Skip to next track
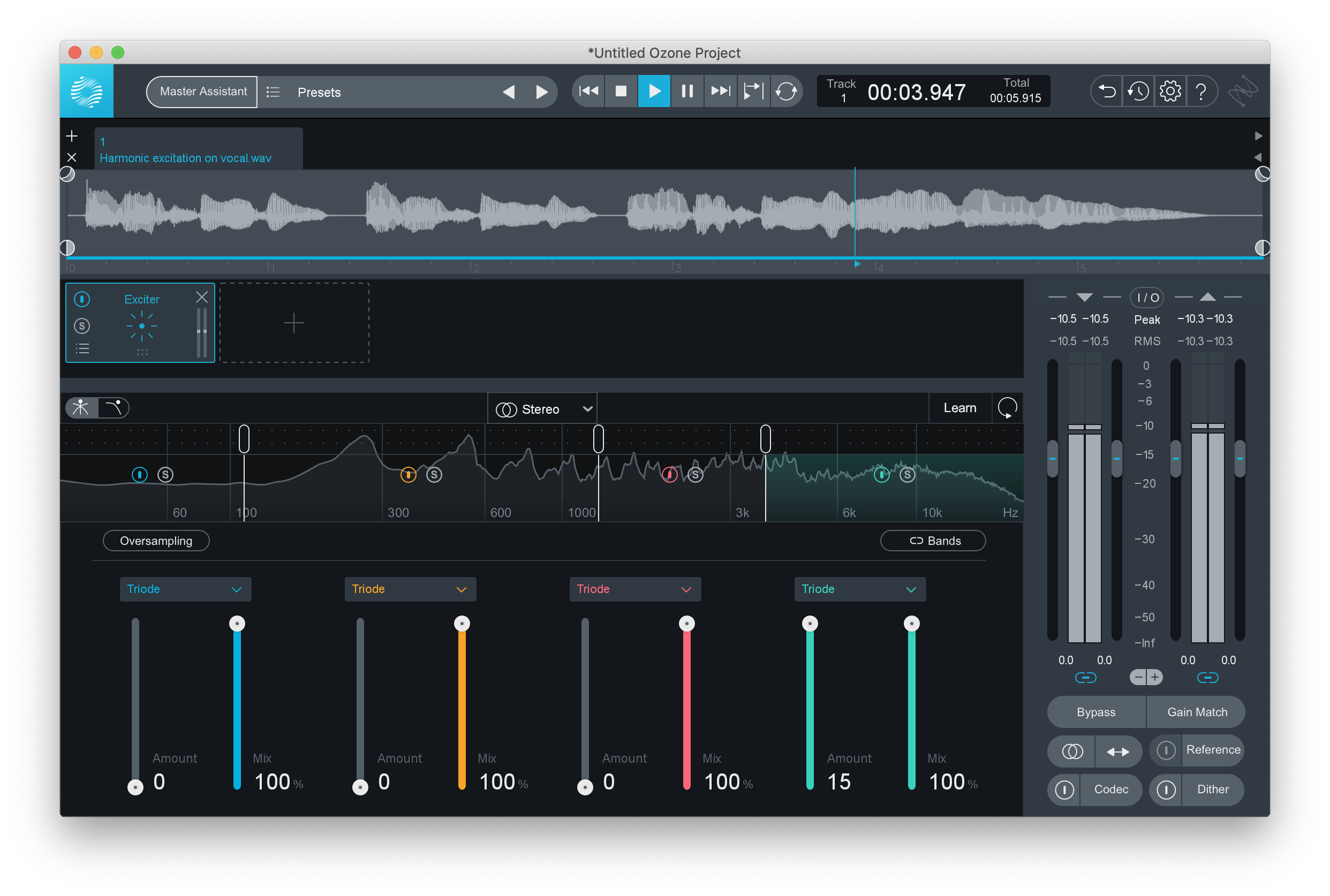The height and width of the screenshot is (896, 1330). point(720,91)
